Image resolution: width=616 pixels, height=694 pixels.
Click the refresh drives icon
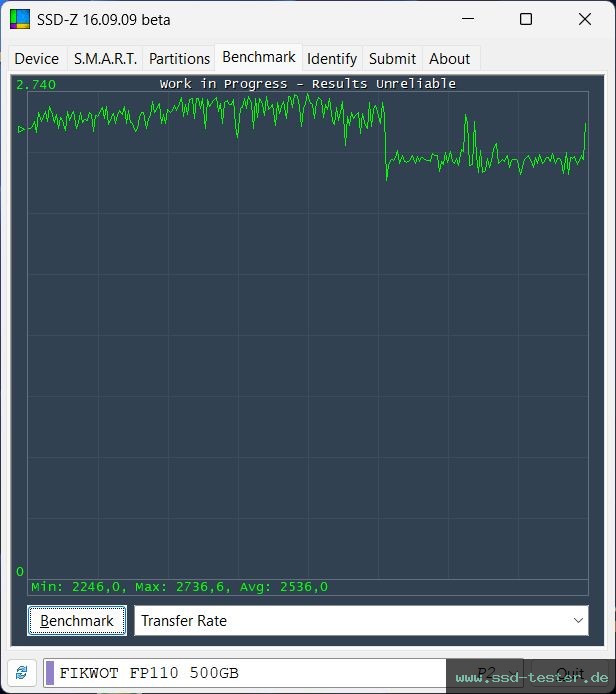[21, 673]
